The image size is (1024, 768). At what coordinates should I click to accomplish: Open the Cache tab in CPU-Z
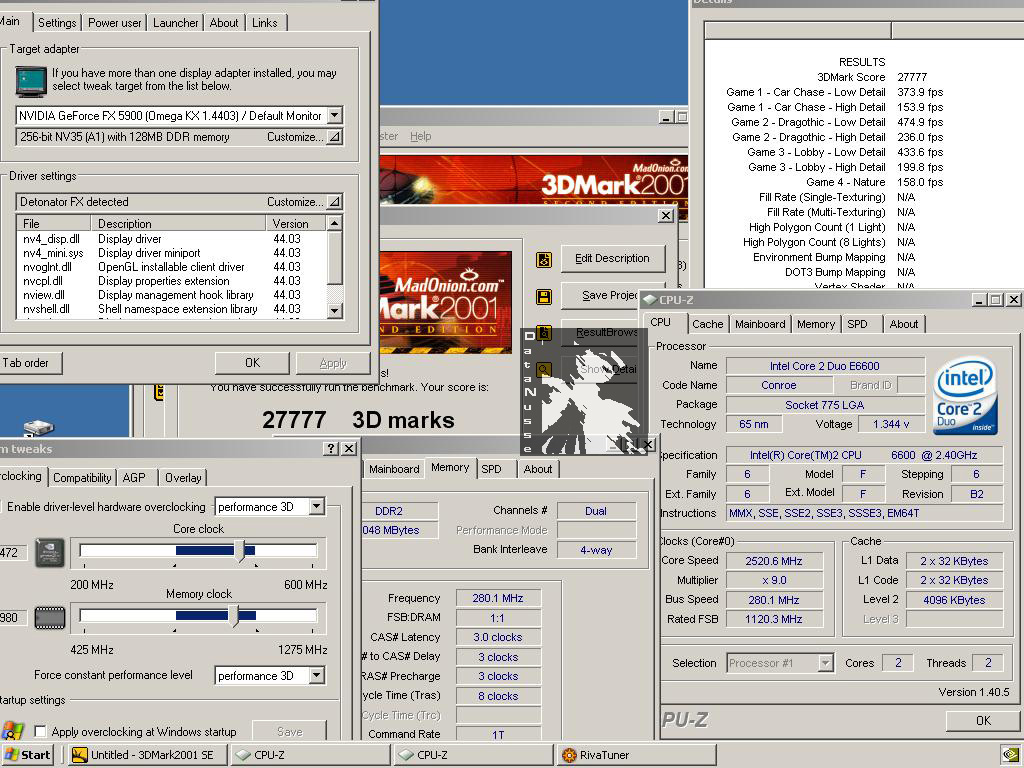coord(707,324)
